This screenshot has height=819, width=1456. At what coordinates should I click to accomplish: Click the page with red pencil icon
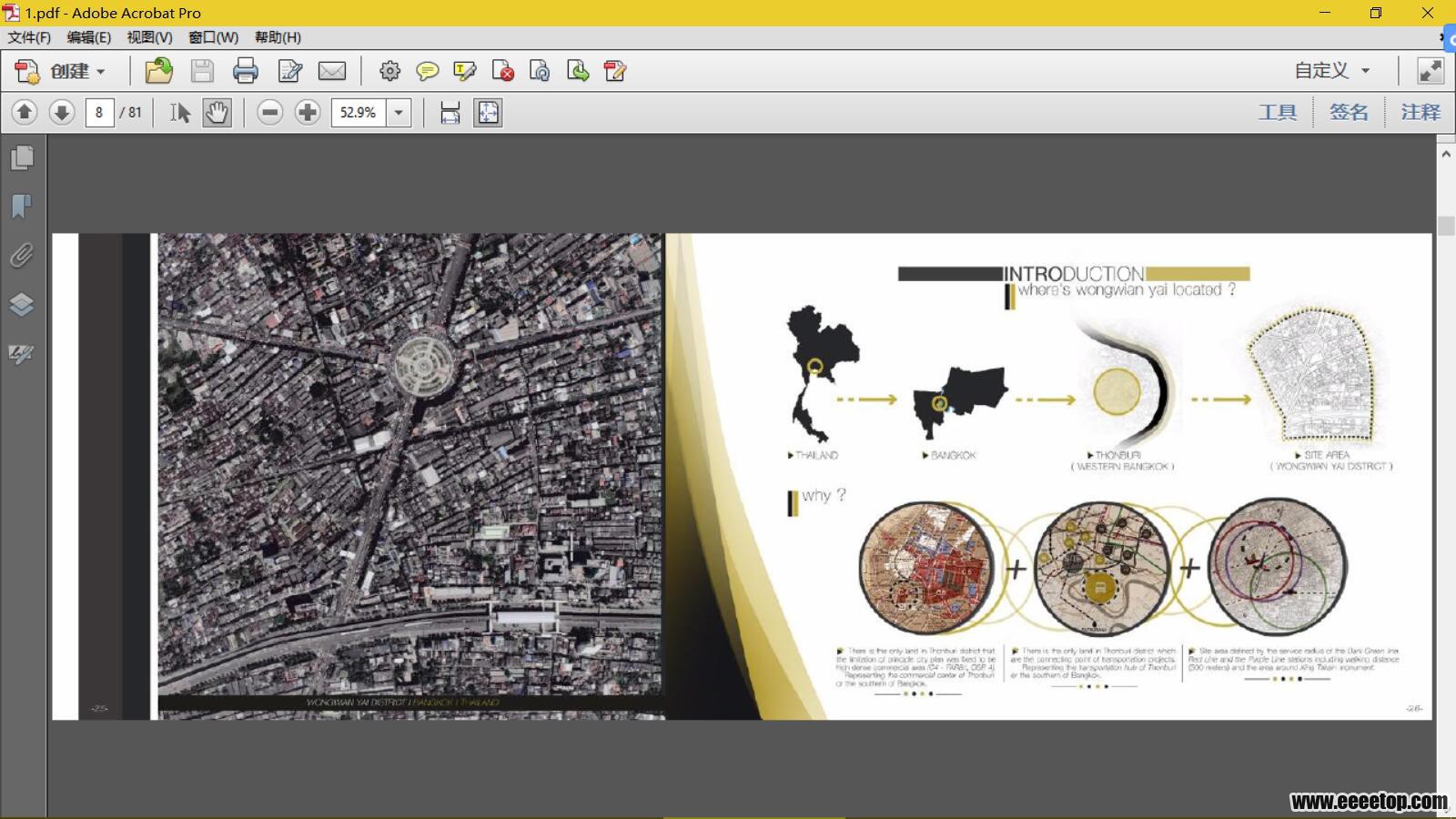[x=615, y=71]
